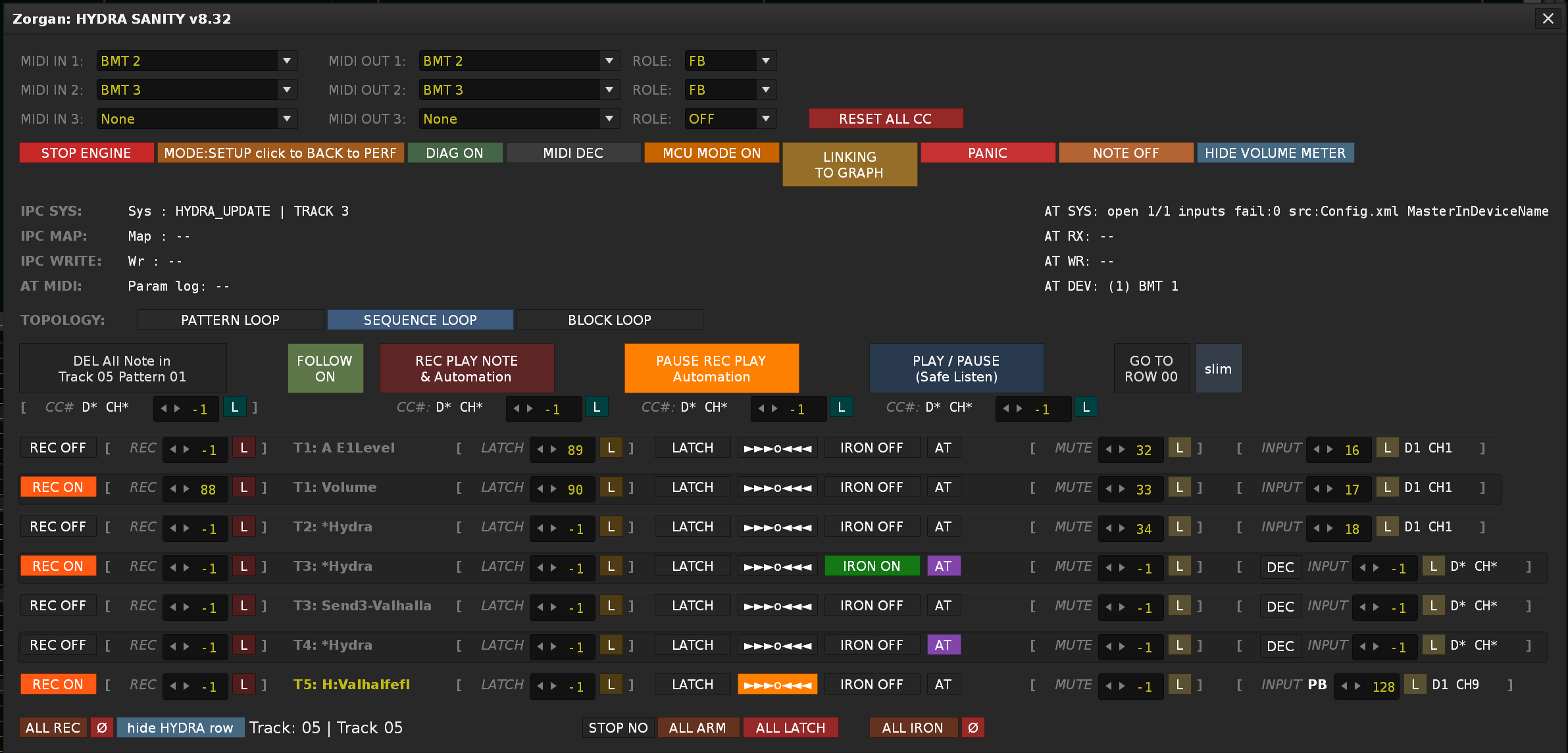1568x753 pixels.
Task: Toggle DIAG ON button
Action: click(x=455, y=153)
